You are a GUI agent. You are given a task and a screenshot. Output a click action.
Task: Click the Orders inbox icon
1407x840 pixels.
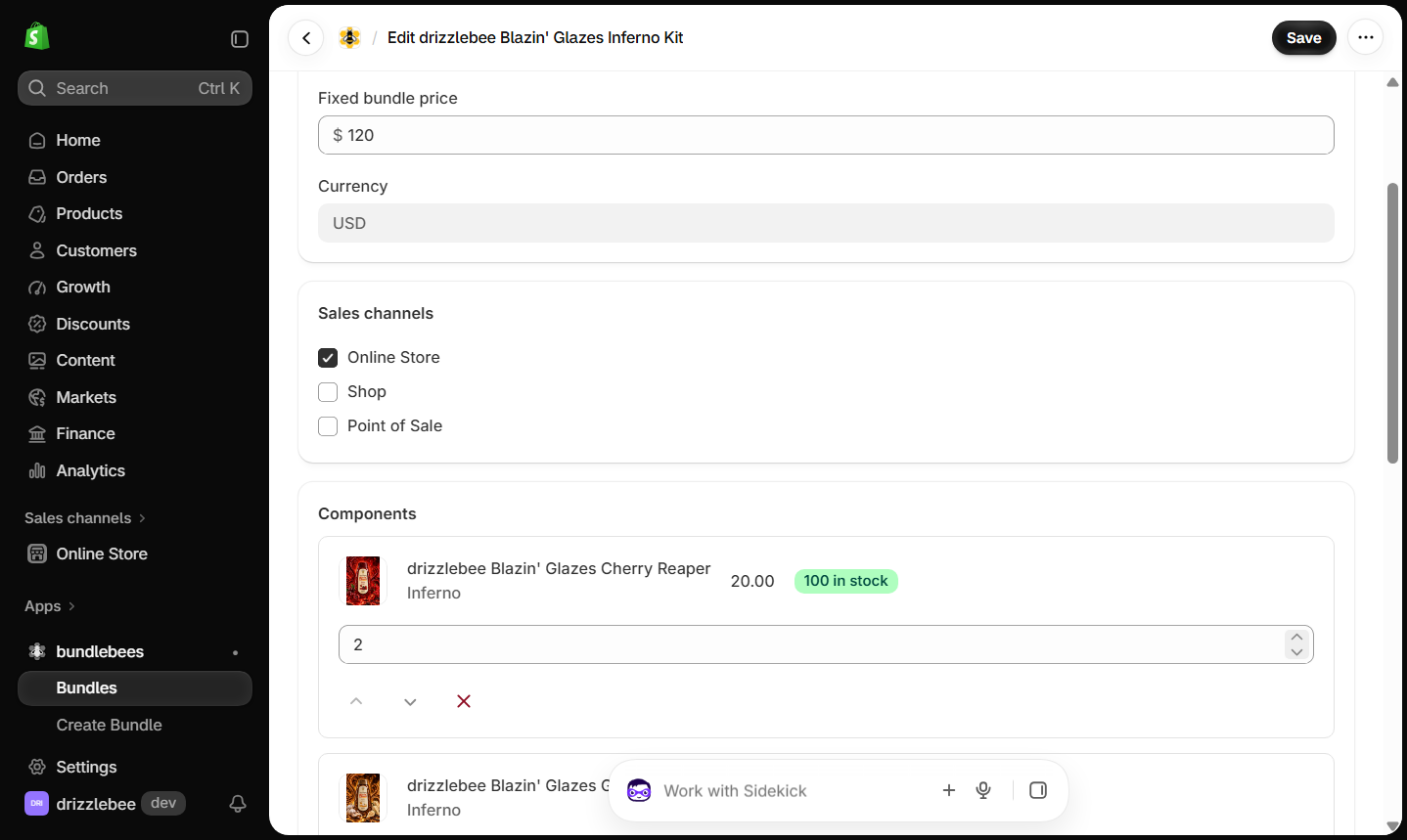point(37,177)
